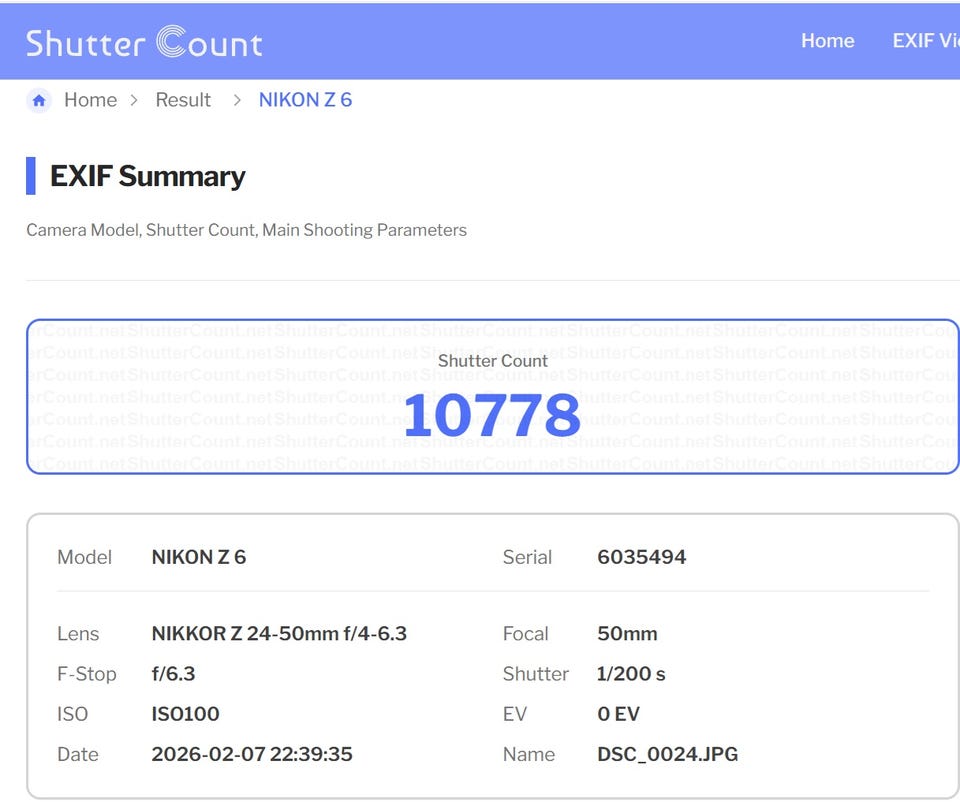Click the 'Name' field label

(529, 754)
